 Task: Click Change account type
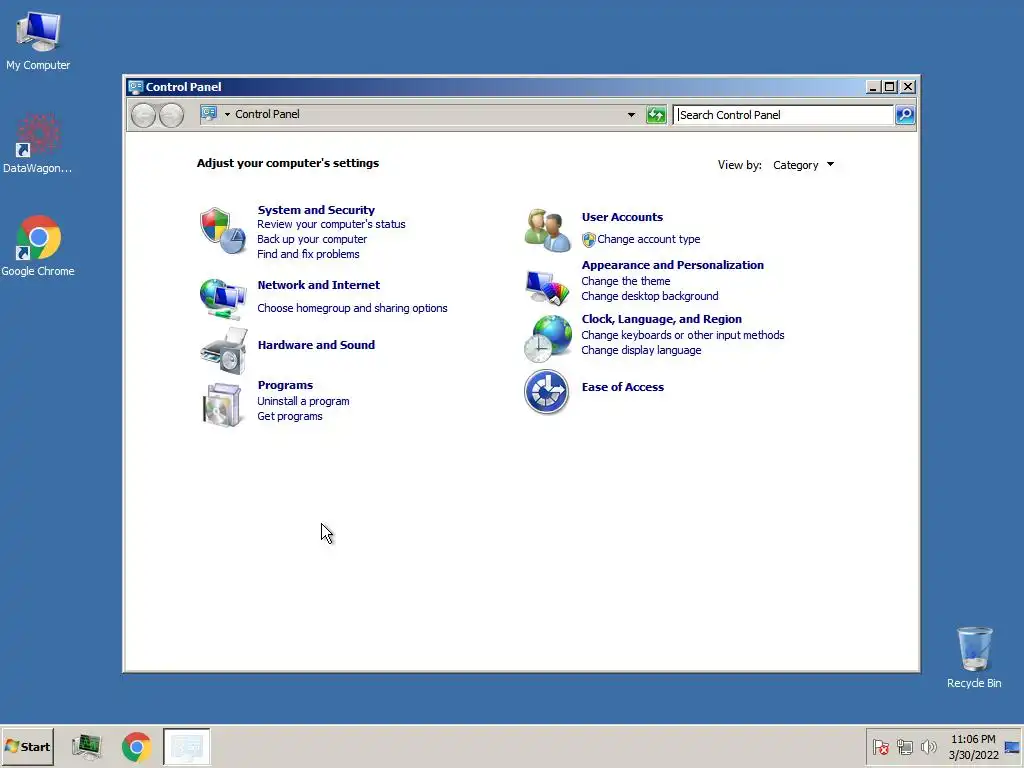[x=648, y=239]
